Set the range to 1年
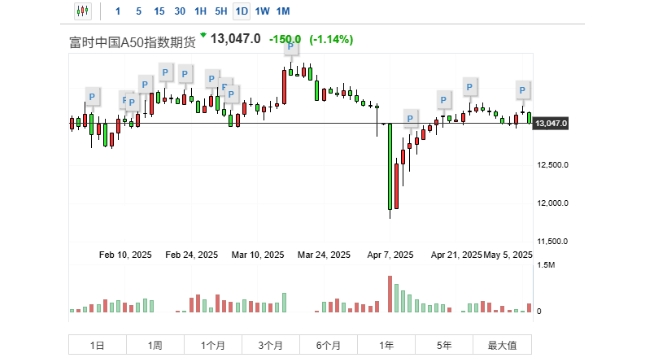 [386, 345]
